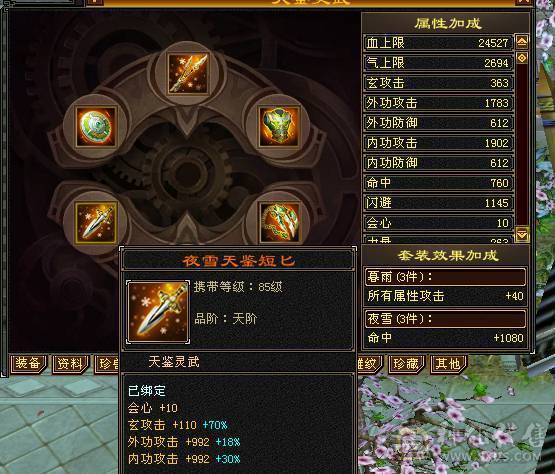The image size is (555, 474).
Task: Click the 血上限 attribute row
Action: [x=438, y=43]
